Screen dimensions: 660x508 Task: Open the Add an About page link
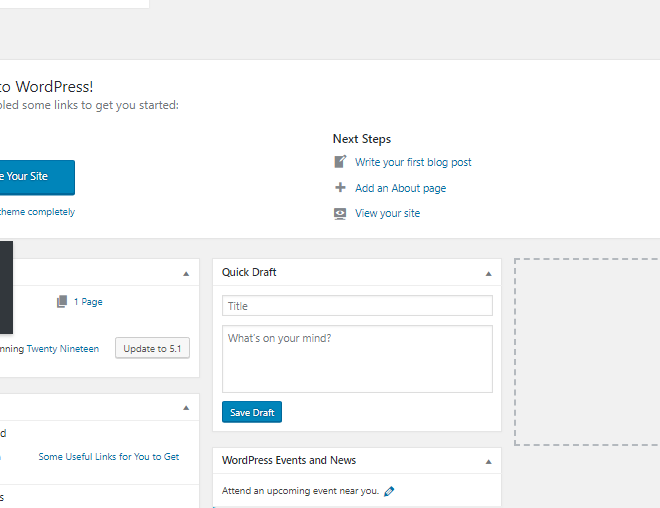400,188
